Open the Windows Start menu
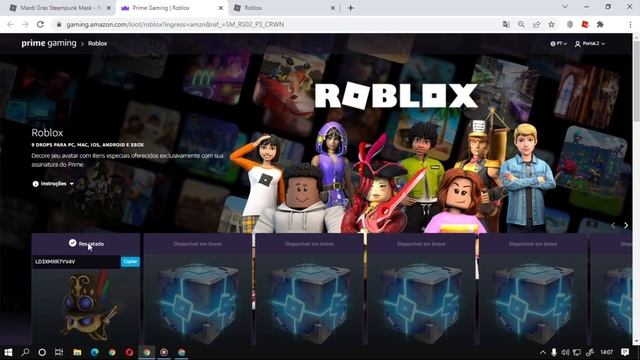 coord(8,352)
